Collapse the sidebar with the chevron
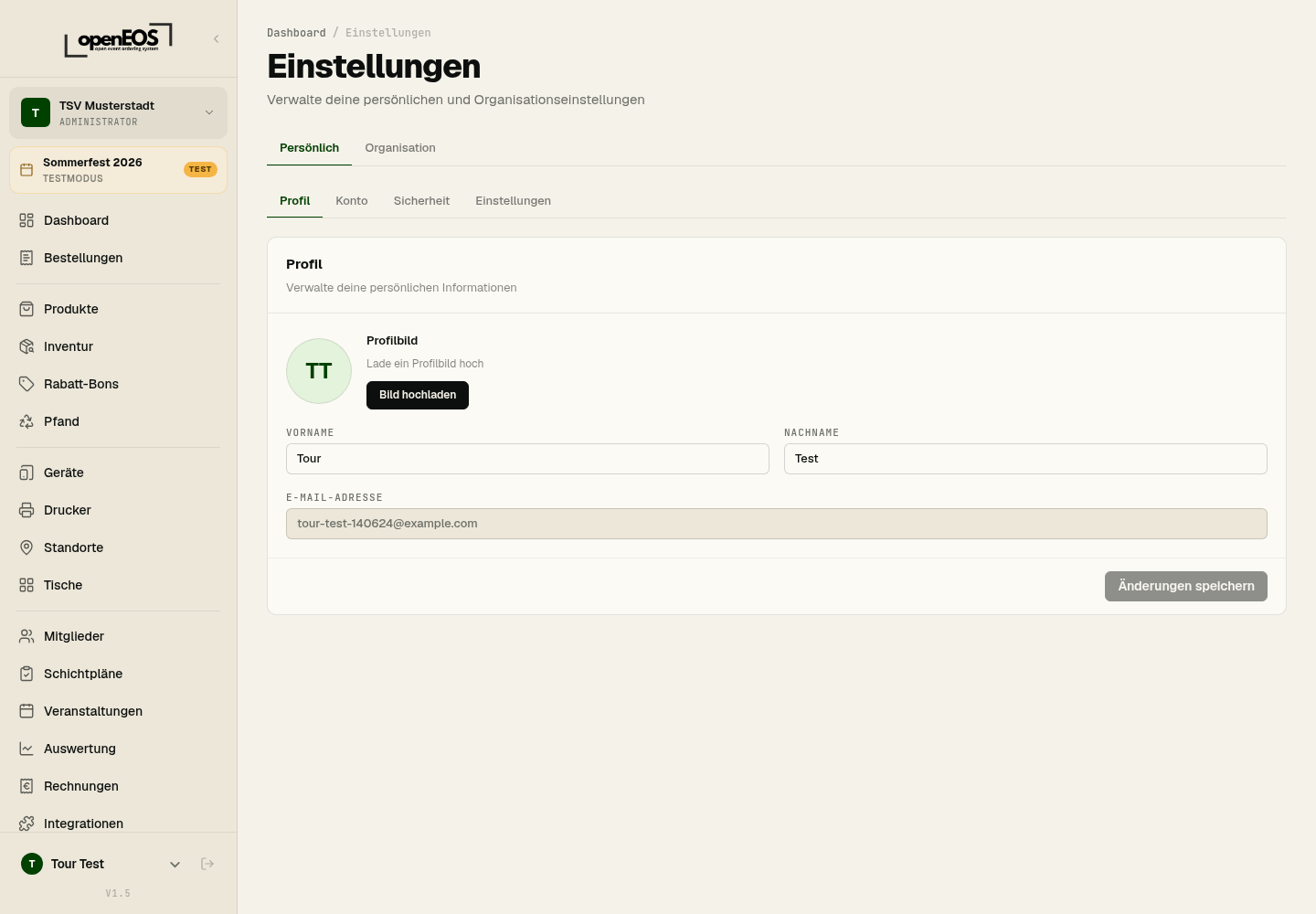The image size is (1316, 914). pos(217,38)
